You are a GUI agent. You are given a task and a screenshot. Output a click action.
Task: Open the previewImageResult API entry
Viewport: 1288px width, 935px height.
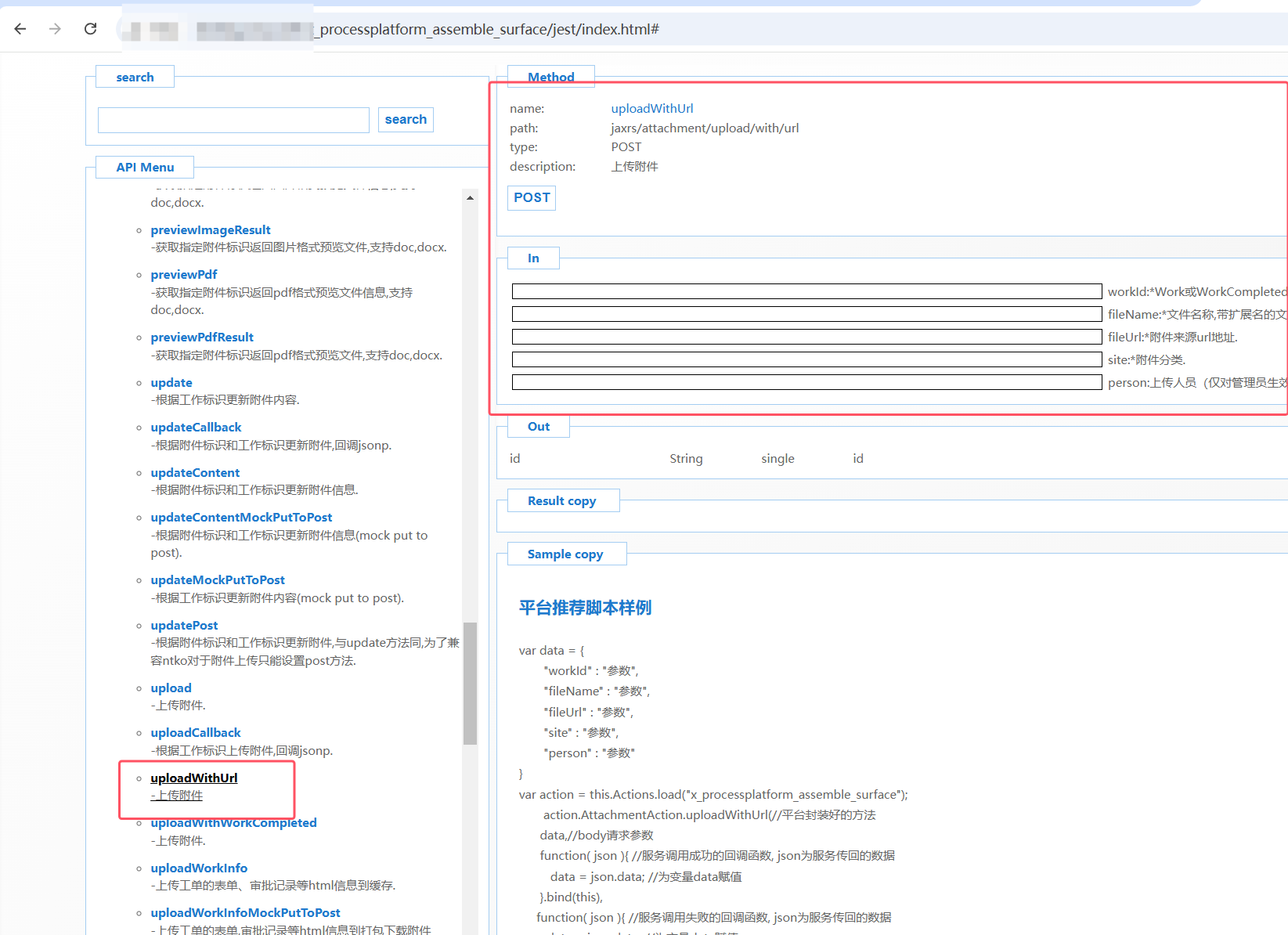[x=211, y=230]
